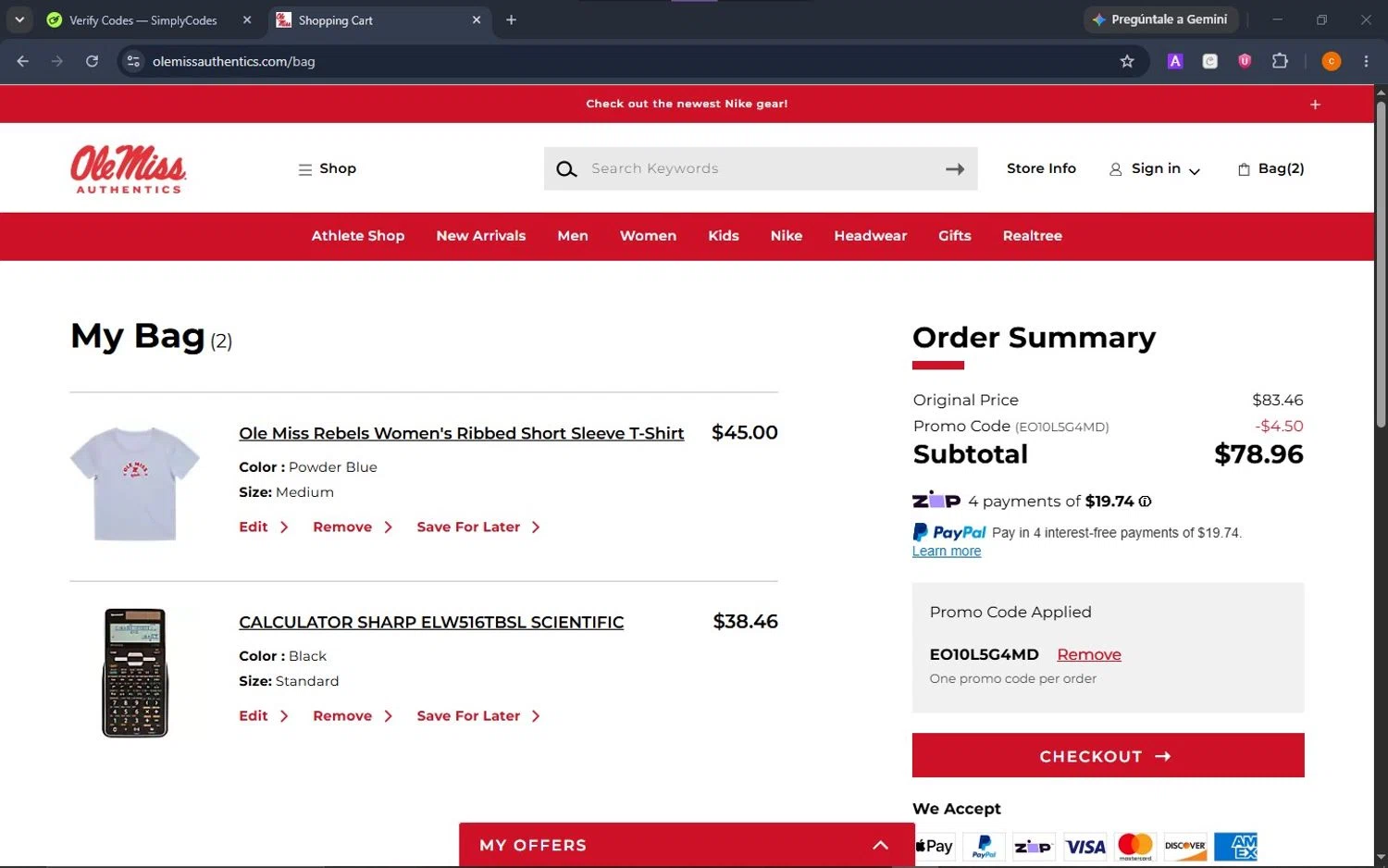
Task: Open the Chrome profile avatar
Action: click(1332, 61)
